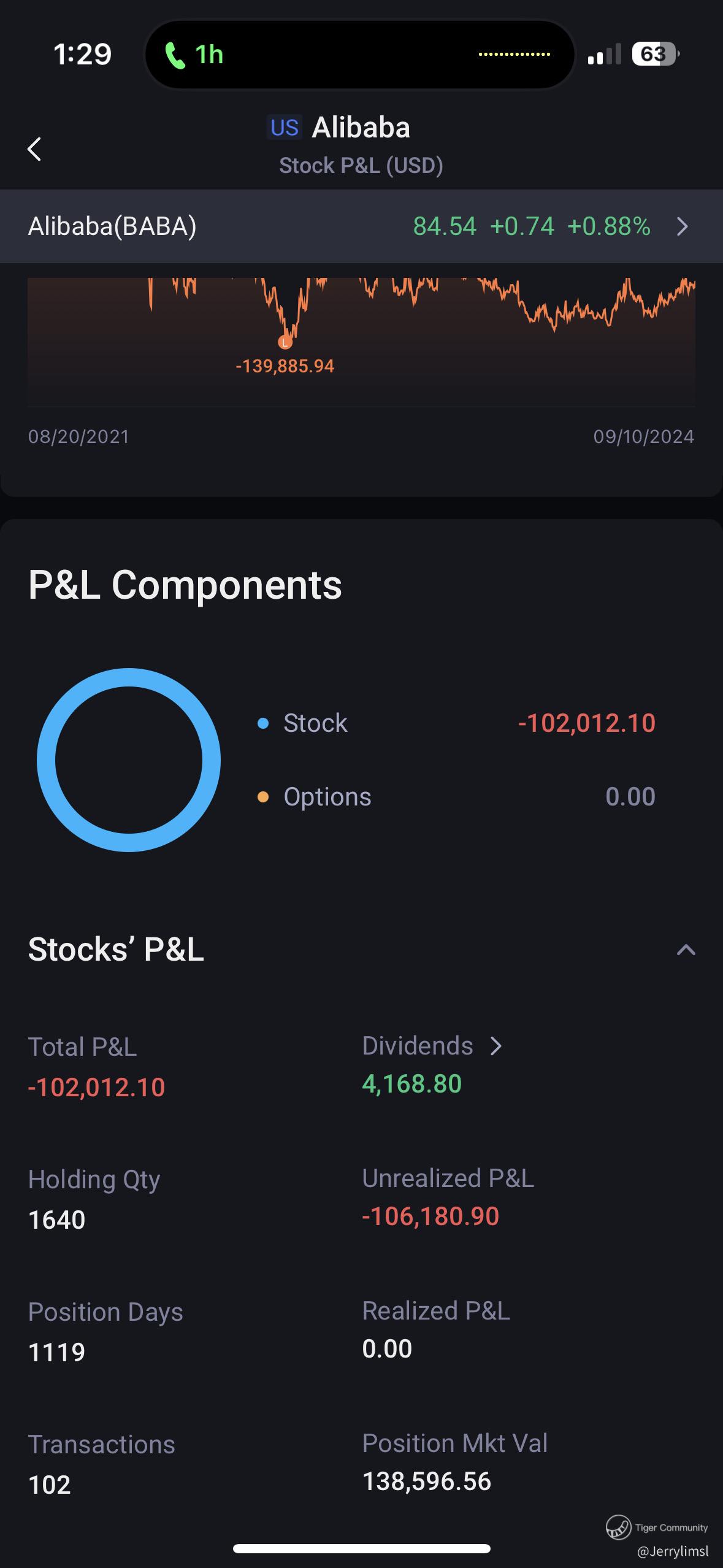Tap the orange Options legend dot
This screenshot has width=723, height=1568.
tap(263, 797)
